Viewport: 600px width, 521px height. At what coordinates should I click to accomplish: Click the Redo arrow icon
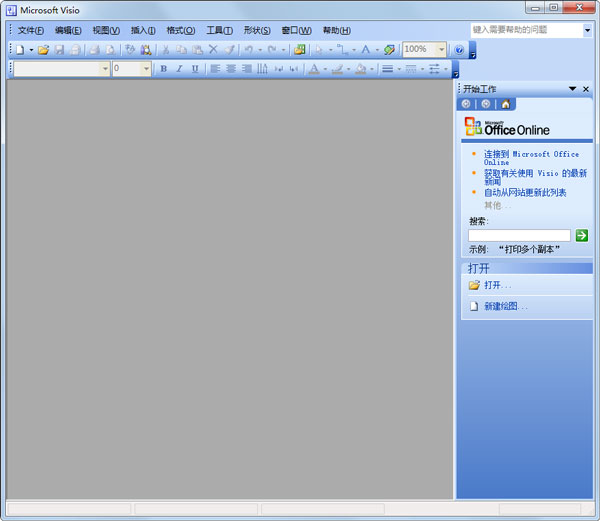[272, 50]
